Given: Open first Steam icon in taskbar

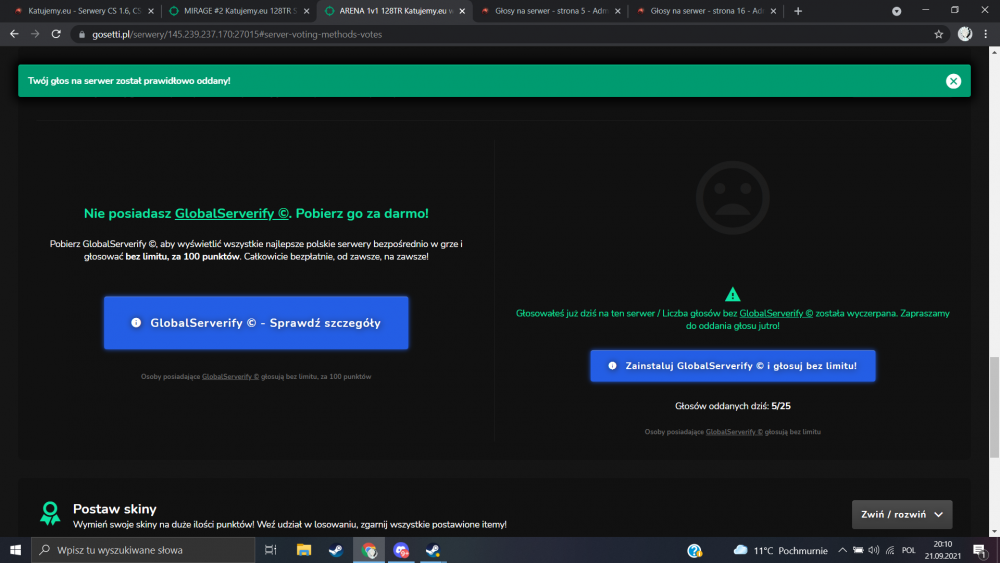Looking at the screenshot, I should point(336,550).
